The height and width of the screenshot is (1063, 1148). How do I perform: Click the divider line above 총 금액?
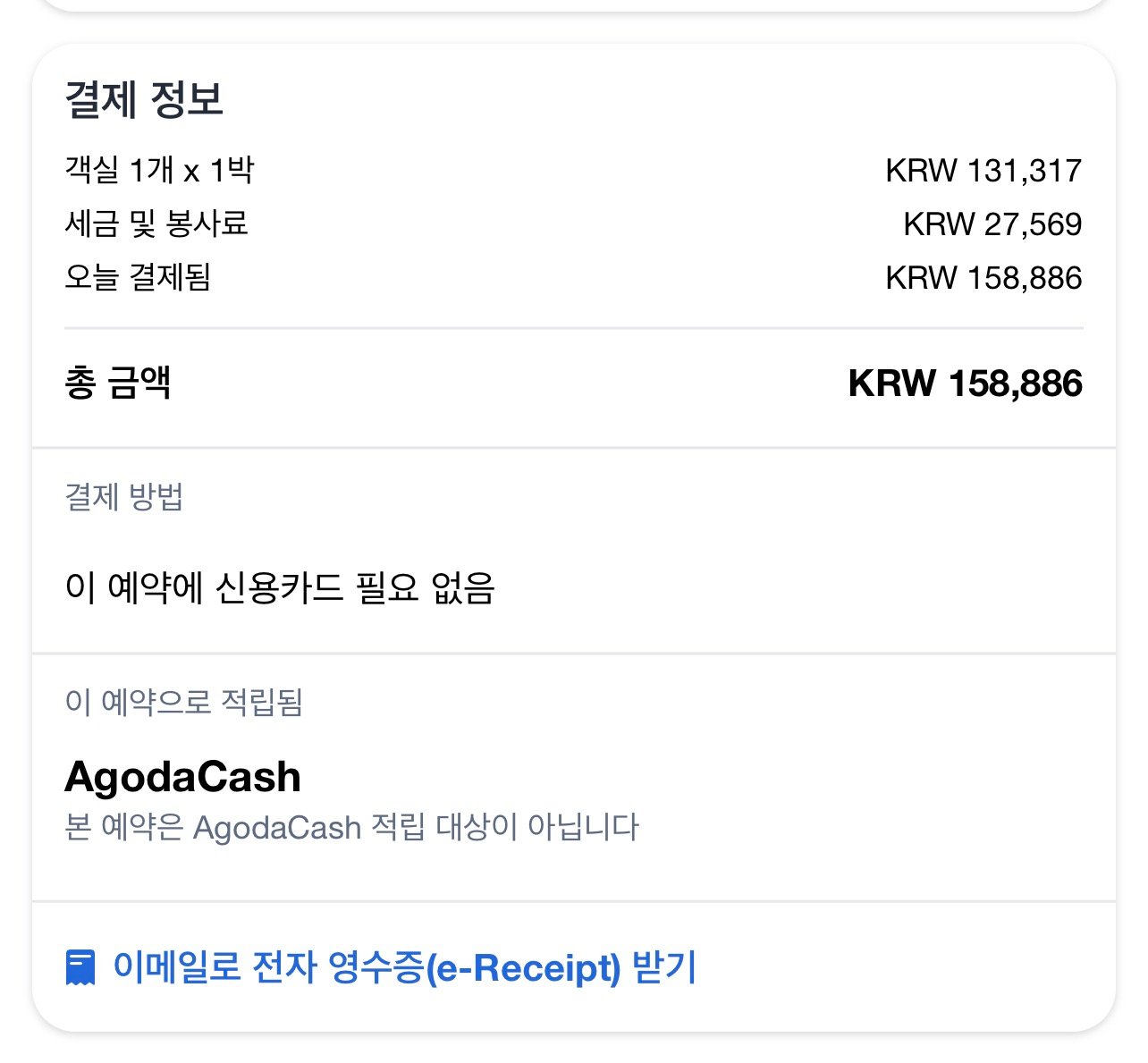click(574, 329)
